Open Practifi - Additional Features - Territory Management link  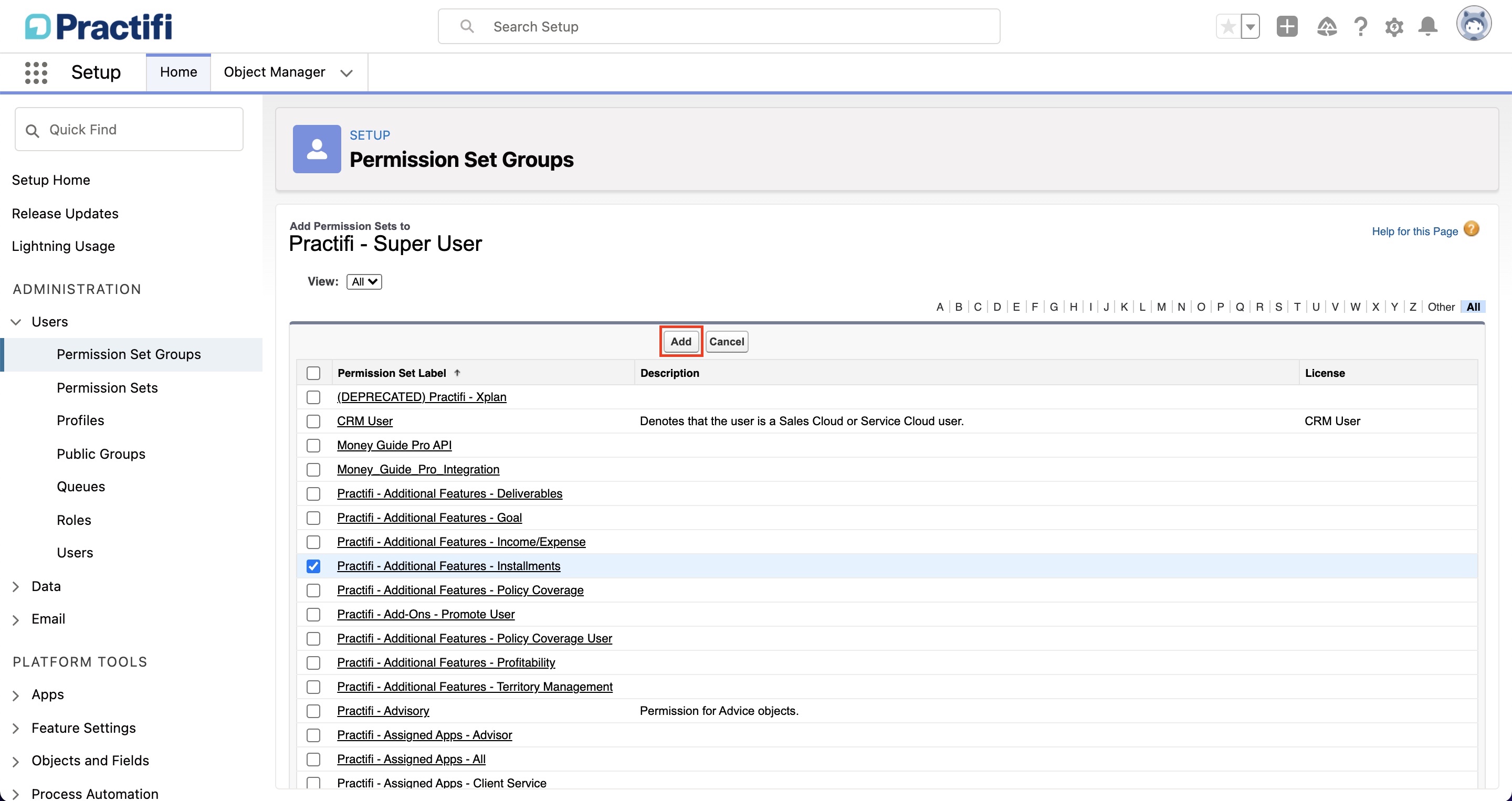(x=475, y=687)
